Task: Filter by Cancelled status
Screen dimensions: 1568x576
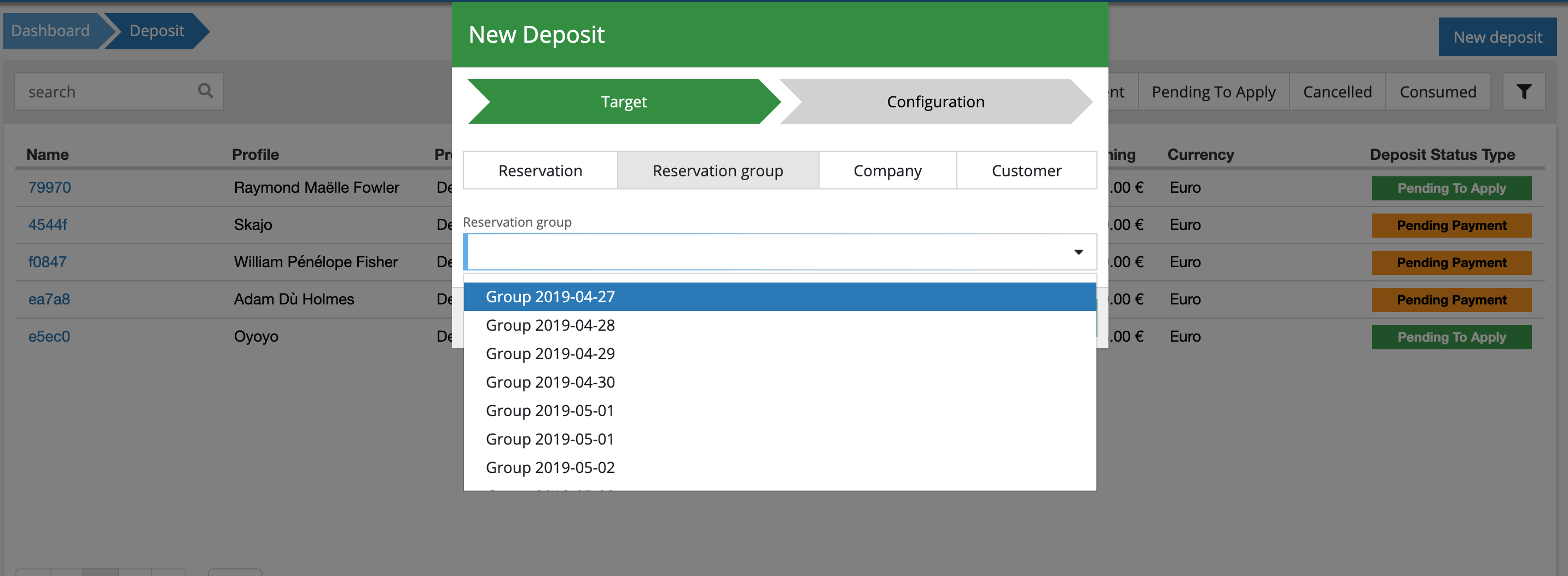Action: pyautogui.click(x=1337, y=92)
